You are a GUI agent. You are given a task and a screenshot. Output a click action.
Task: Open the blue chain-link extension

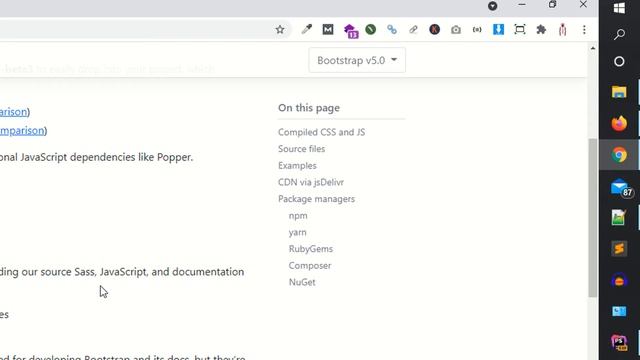click(392, 29)
